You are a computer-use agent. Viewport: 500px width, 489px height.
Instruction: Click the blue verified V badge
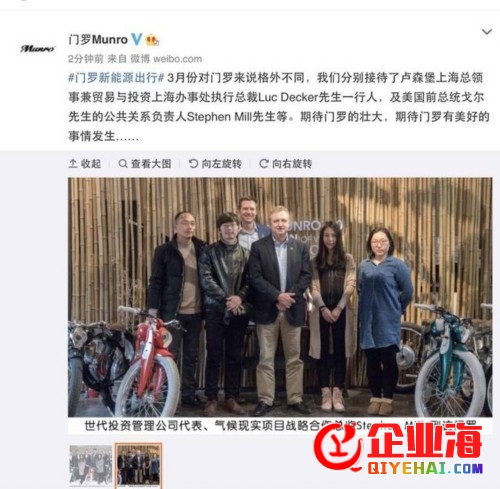137,40
